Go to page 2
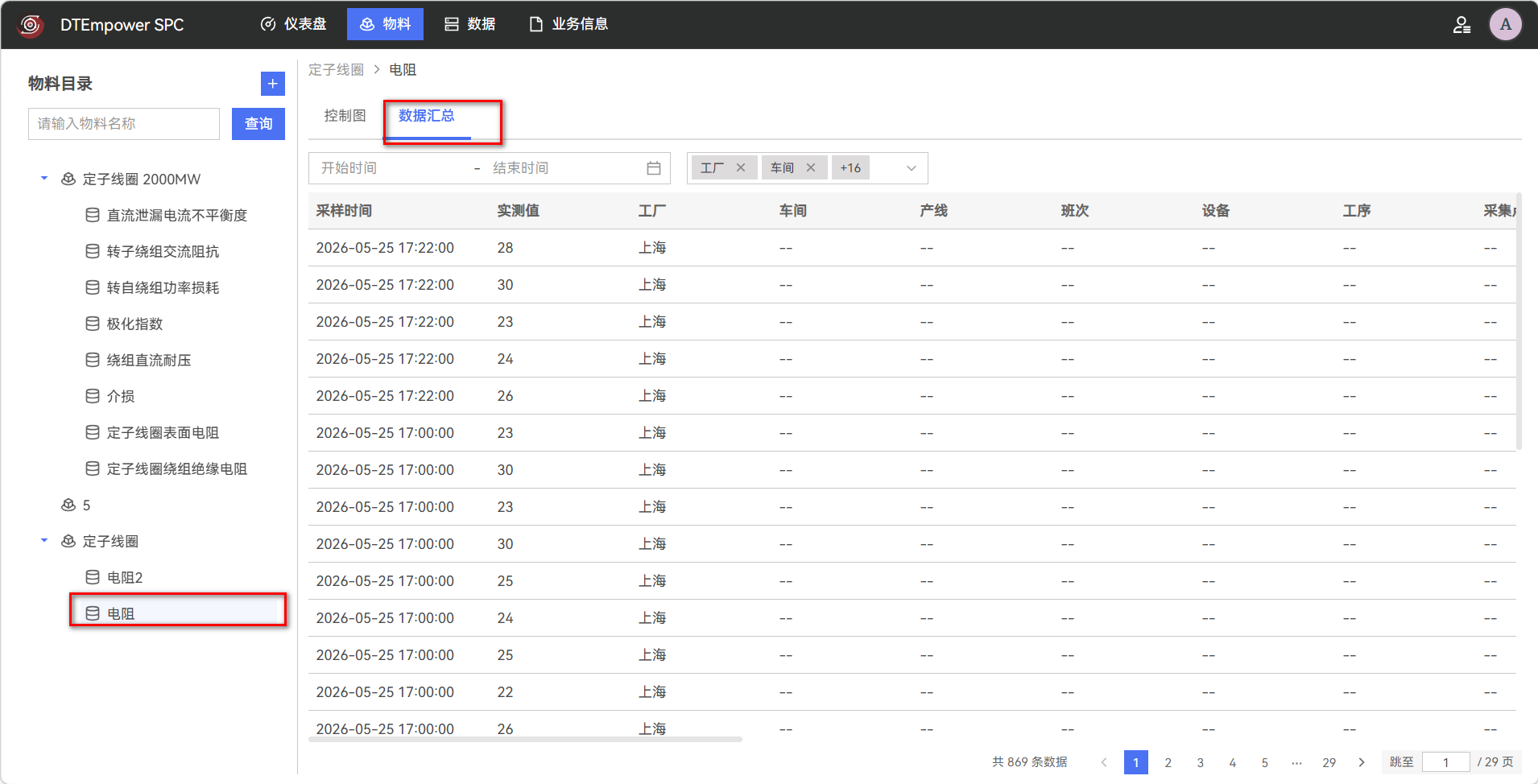Viewport: 1538px width, 784px height. tap(1168, 762)
